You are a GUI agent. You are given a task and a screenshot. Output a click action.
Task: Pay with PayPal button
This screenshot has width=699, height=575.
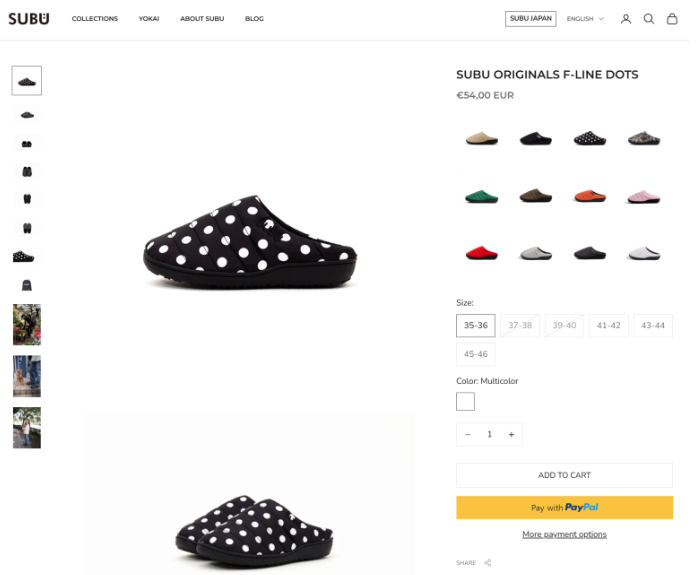pyautogui.click(x=564, y=508)
